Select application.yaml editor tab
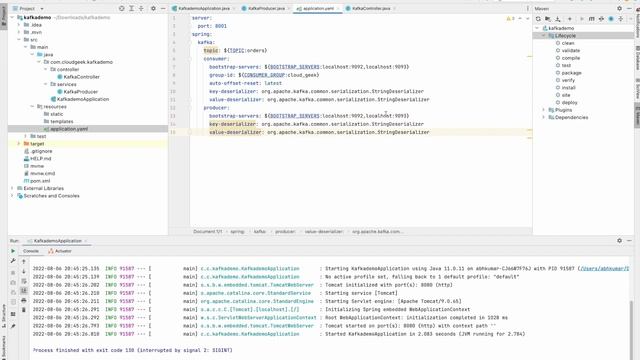640x360 pixels. [x=318, y=8]
